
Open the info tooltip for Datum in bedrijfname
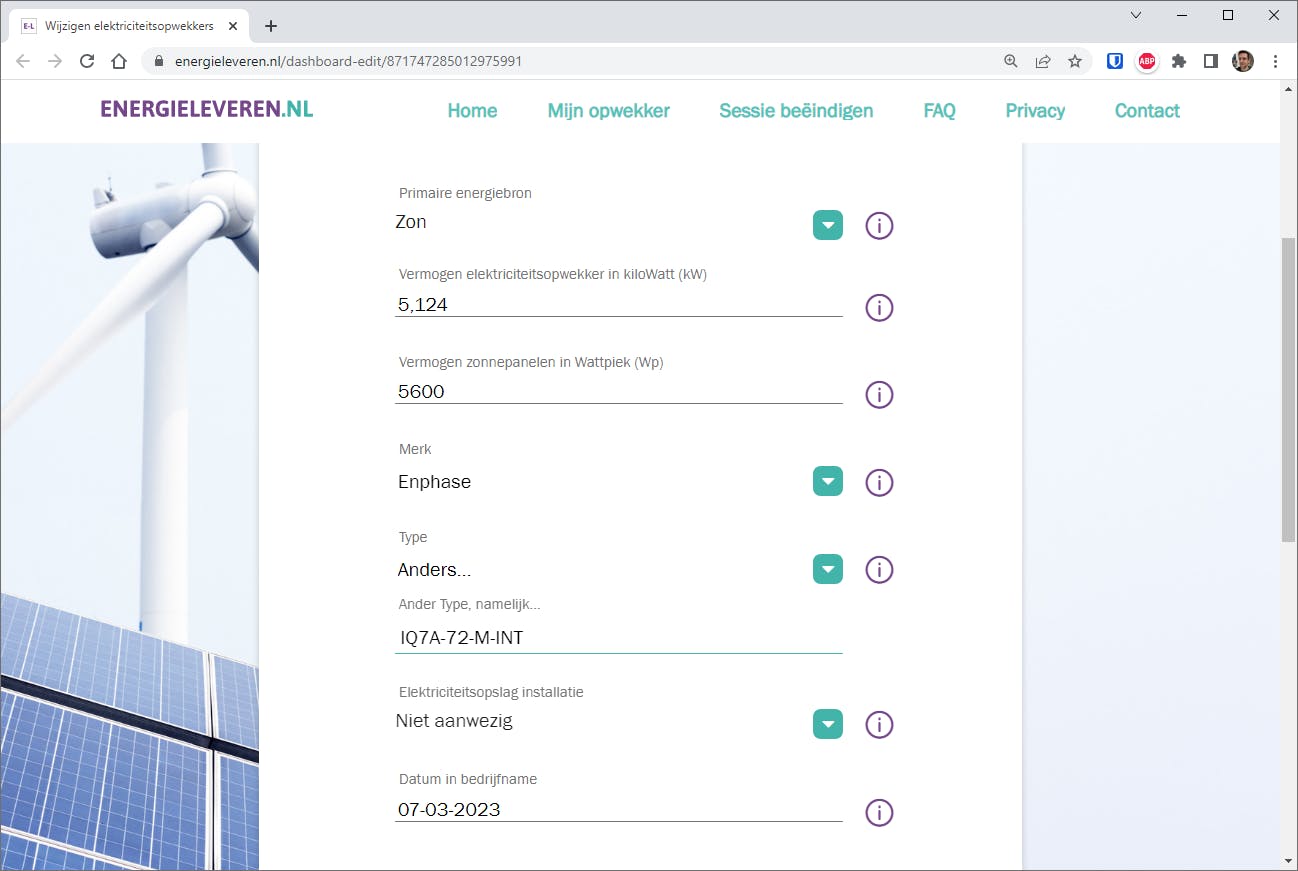pos(879,812)
